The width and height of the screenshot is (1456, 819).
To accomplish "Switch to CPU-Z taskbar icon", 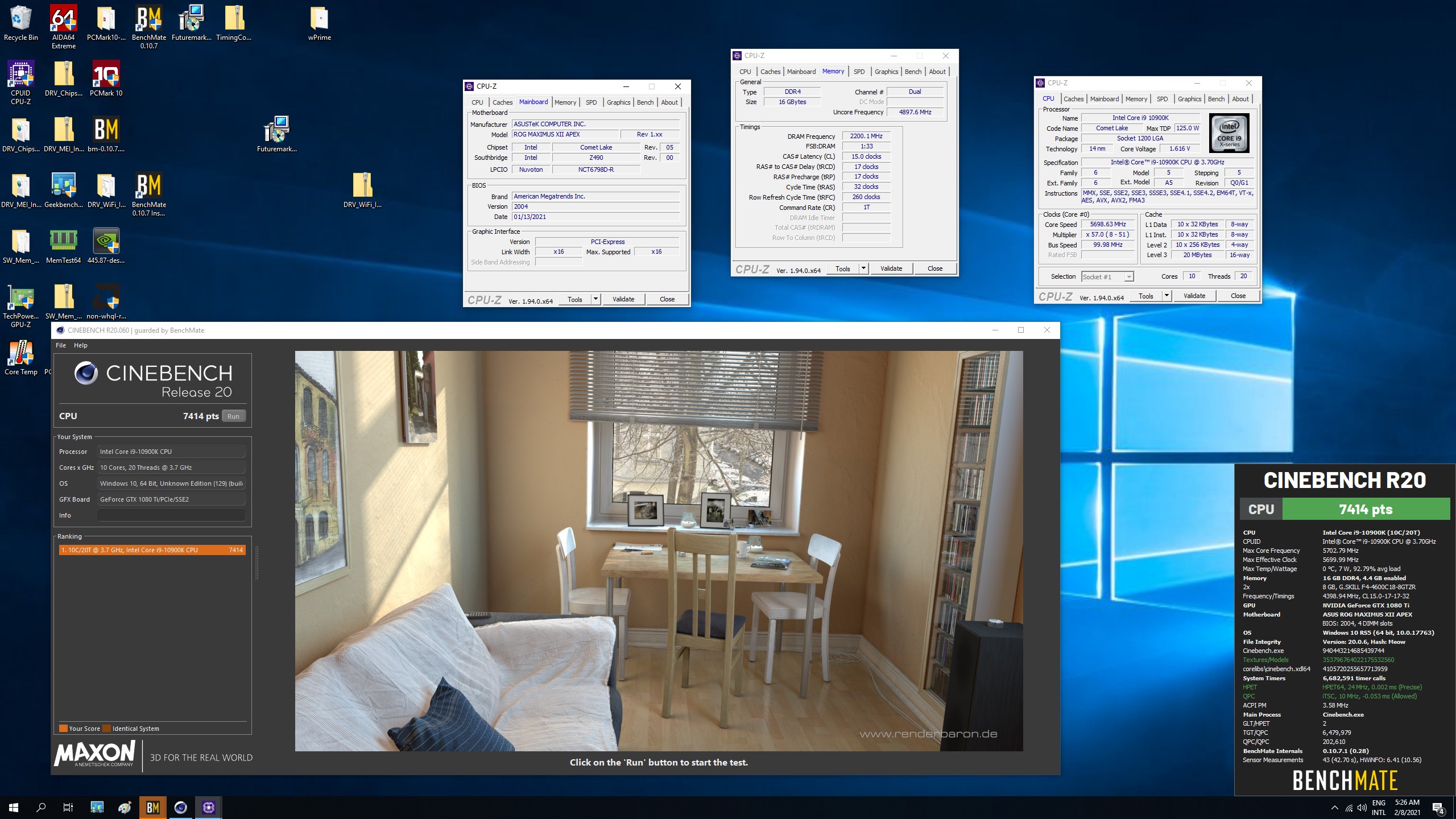I will (209, 807).
